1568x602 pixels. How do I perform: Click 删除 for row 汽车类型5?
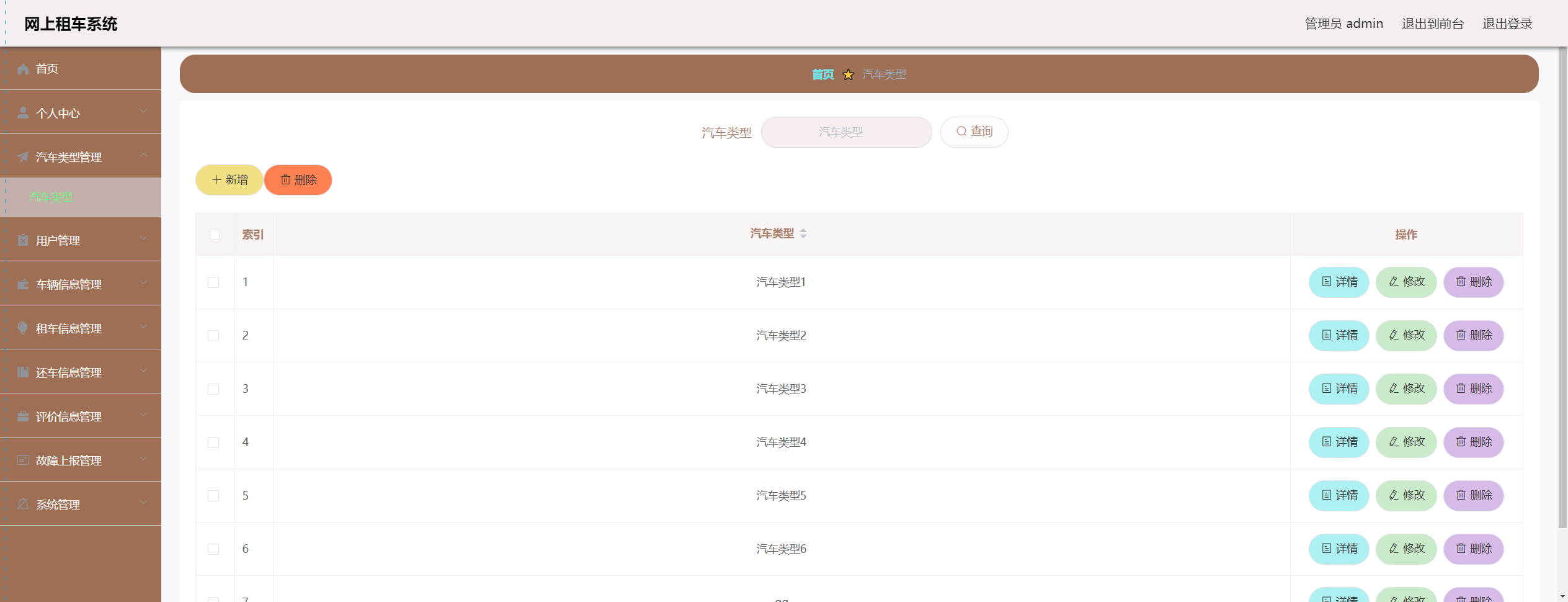[x=1474, y=495]
